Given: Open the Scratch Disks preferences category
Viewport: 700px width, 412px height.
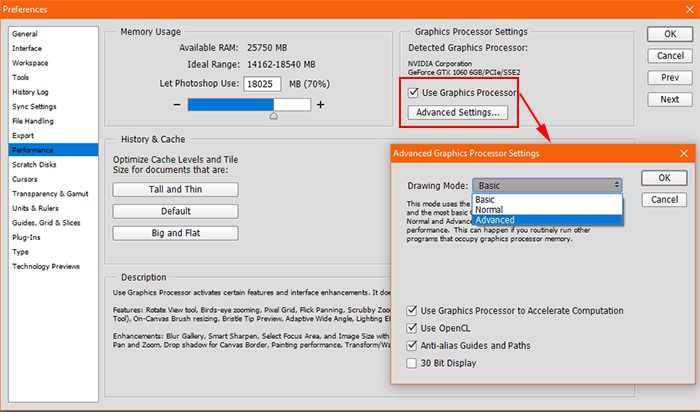Looking at the screenshot, I should point(35,164).
